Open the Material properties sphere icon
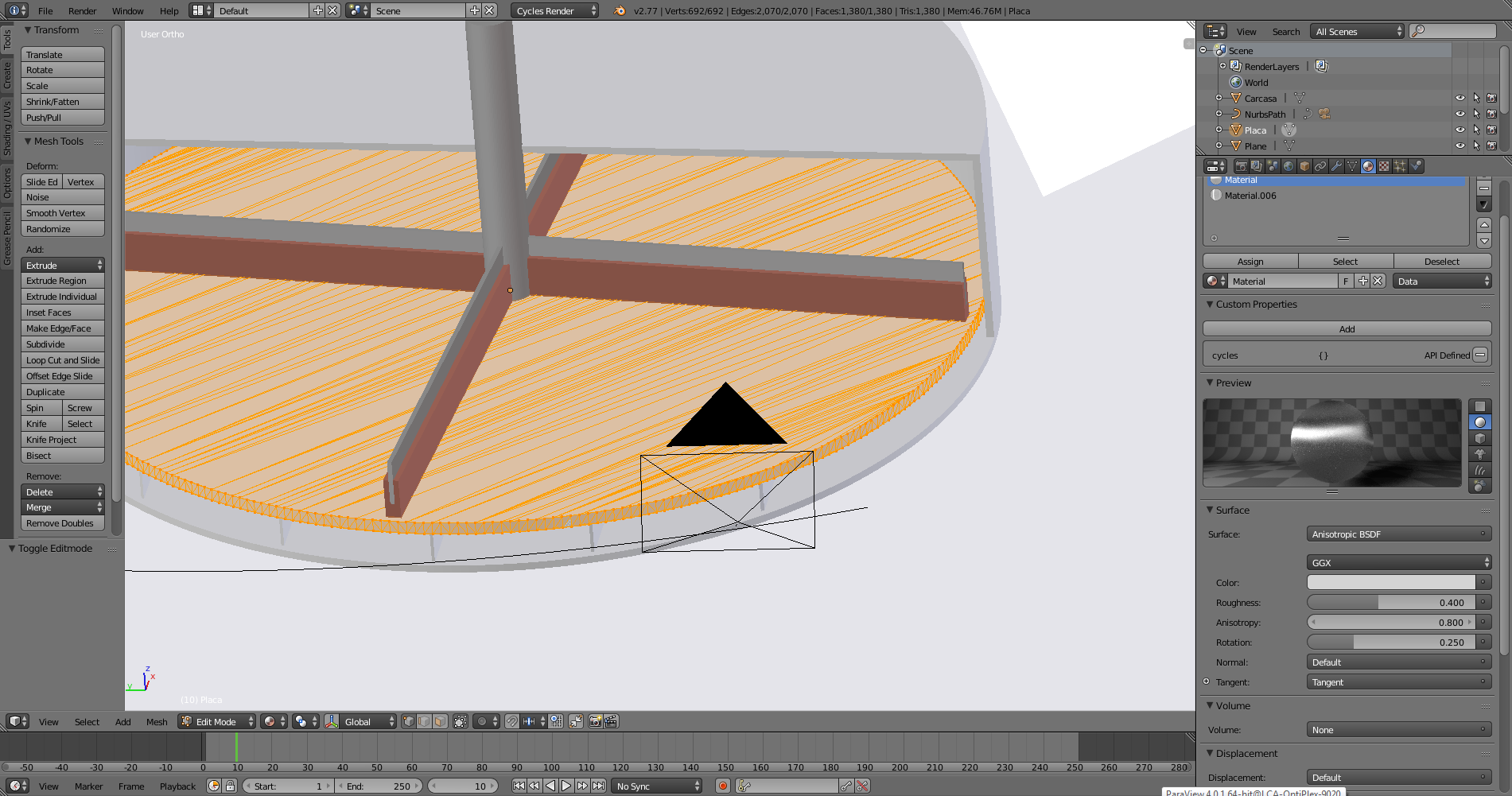 (1368, 166)
